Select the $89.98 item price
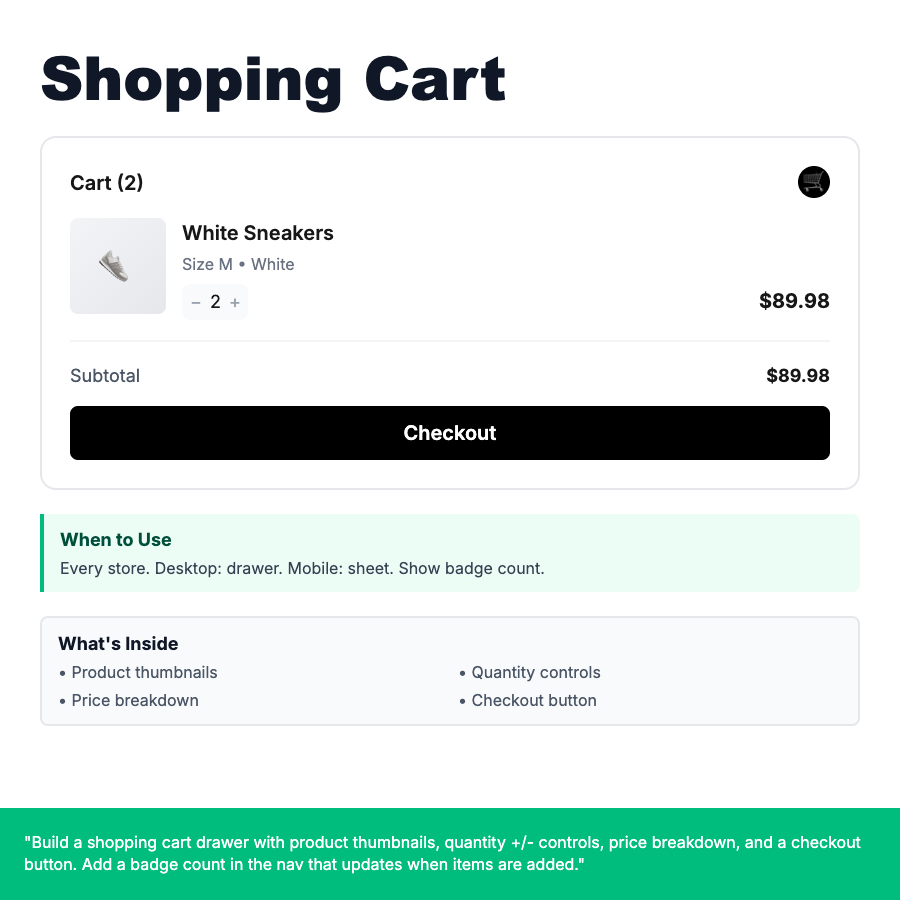Screen dimensions: 900x900 click(x=793, y=300)
